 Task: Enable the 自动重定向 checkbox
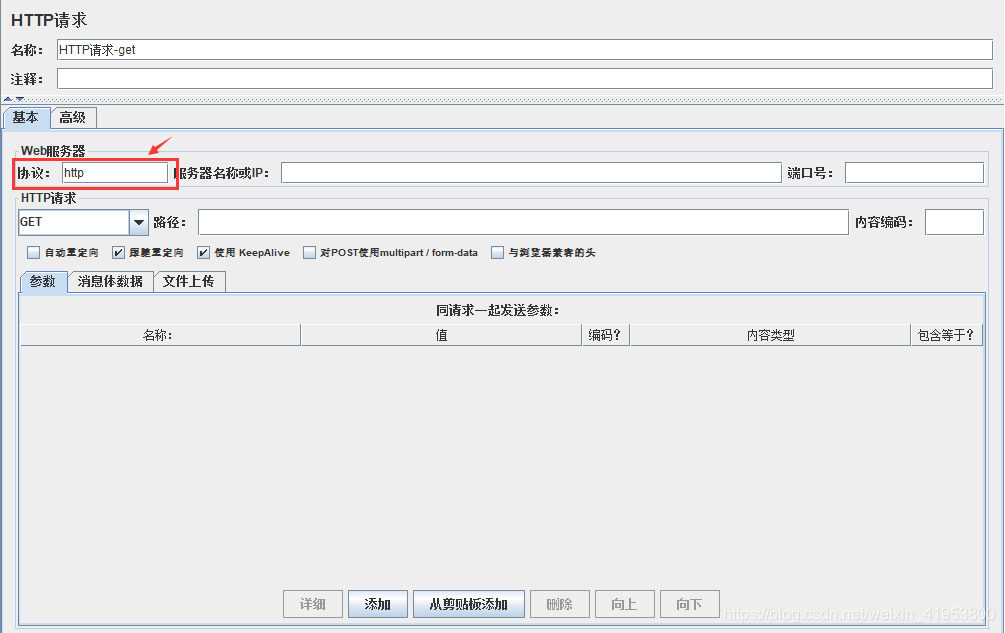tap(33, 252)
